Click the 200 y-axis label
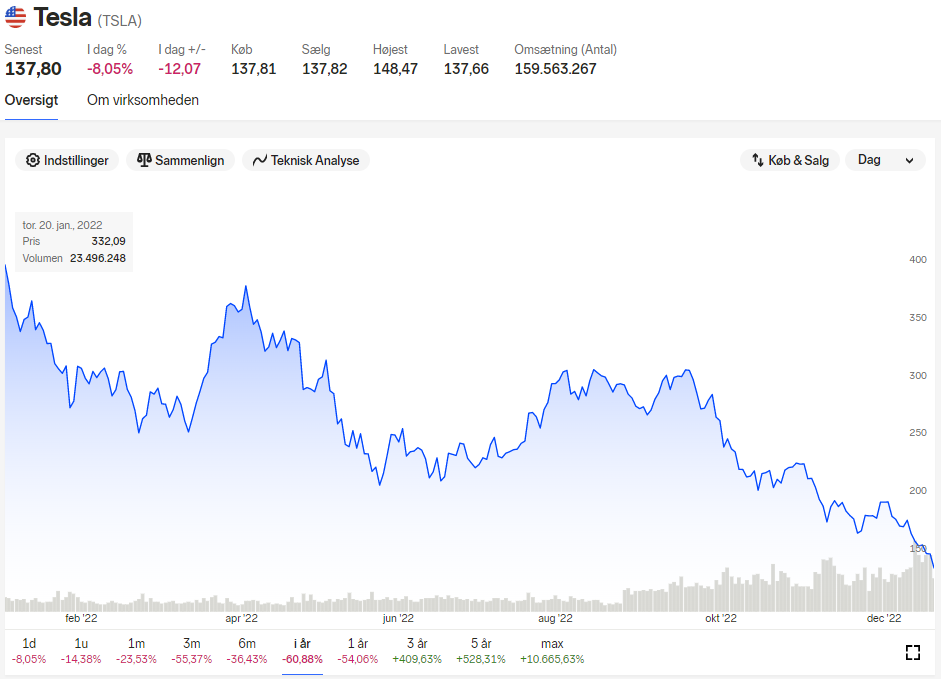 (x=918, y=490)
